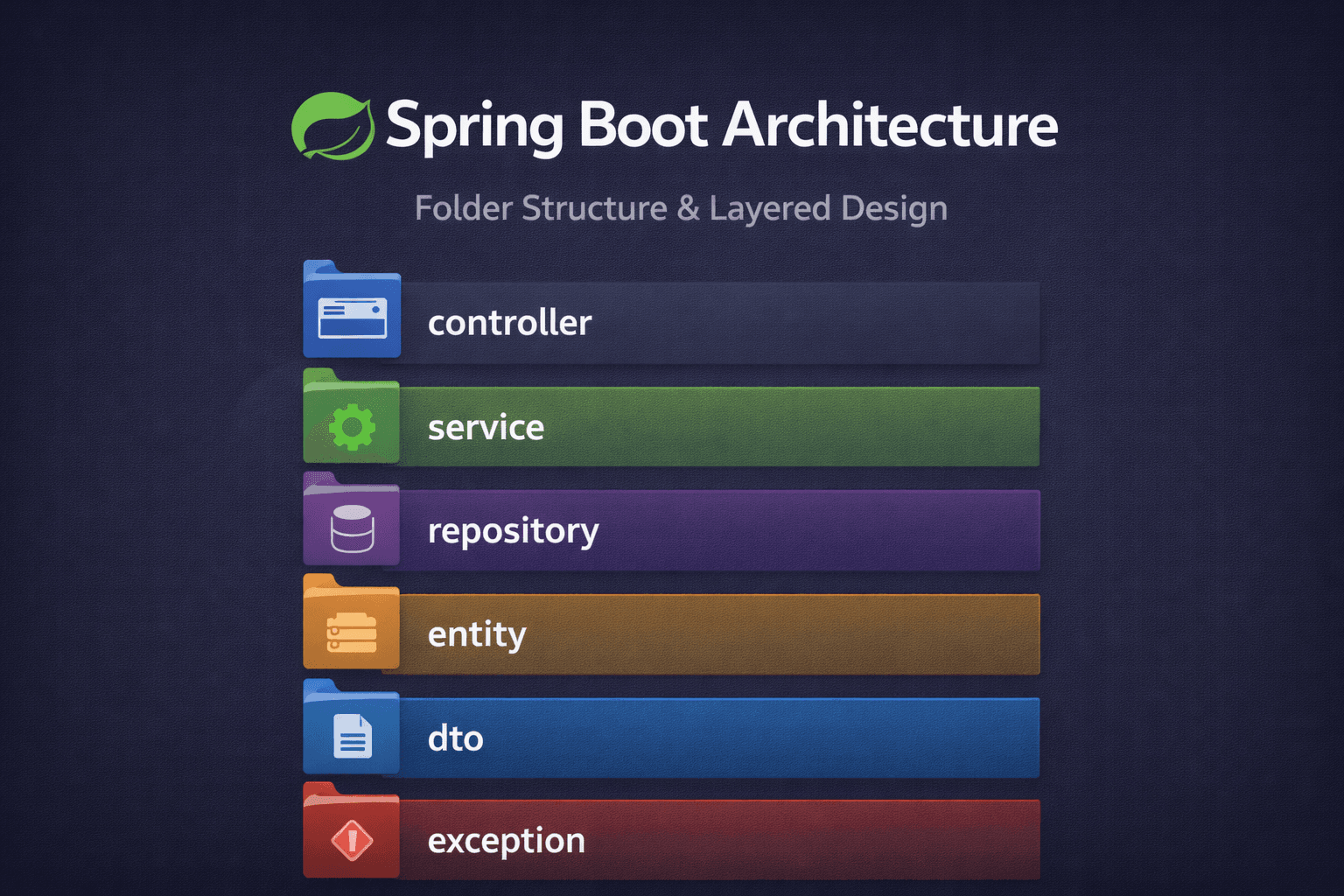Open the blue controller folder icon

coord(352,316)
